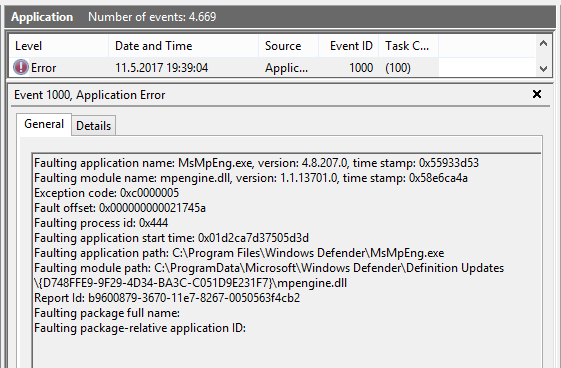The width and height of the screenshot is (561, 368).
Task: Click the event list scroll down arrow
Action: click(x=543, y=68)
